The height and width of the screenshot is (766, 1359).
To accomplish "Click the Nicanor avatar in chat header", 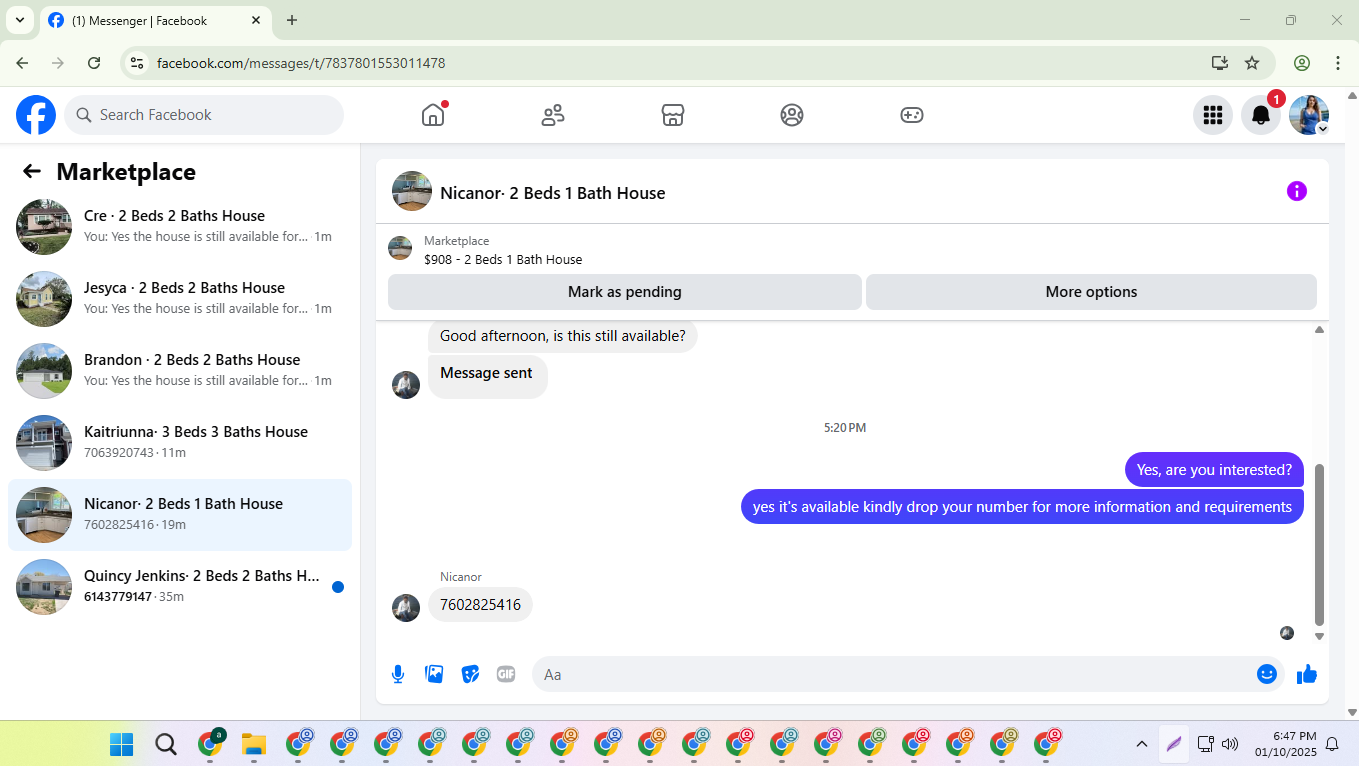I will [x=412, y=191].
